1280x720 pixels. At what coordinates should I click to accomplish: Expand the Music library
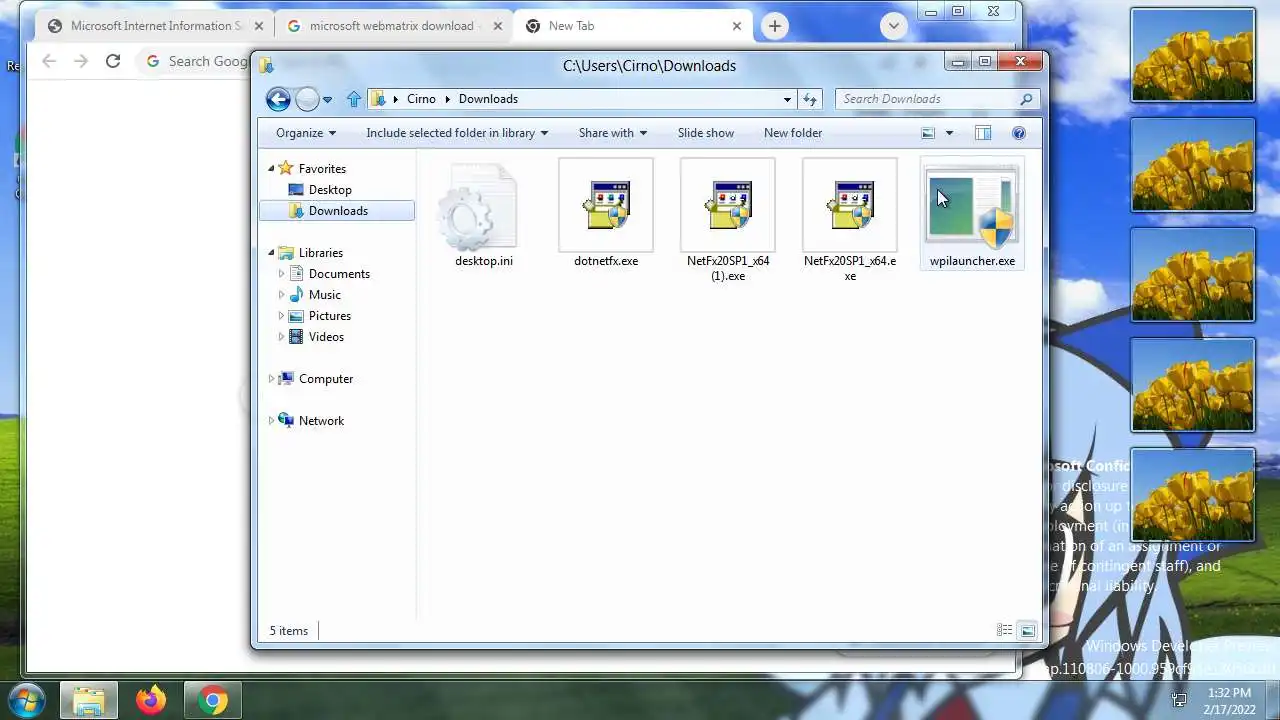[281, 295]
